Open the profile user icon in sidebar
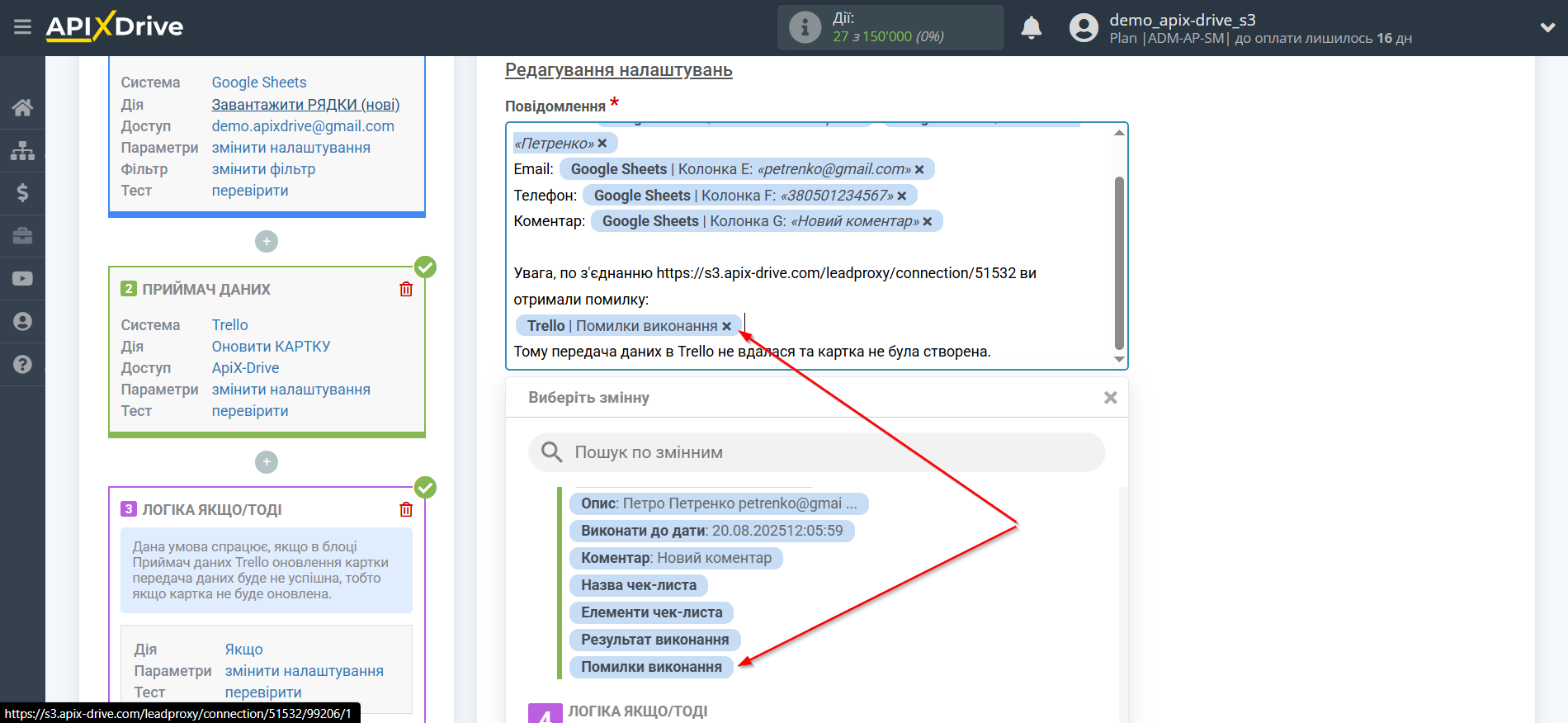The image size is (1568, 723). tap(22, 322)
